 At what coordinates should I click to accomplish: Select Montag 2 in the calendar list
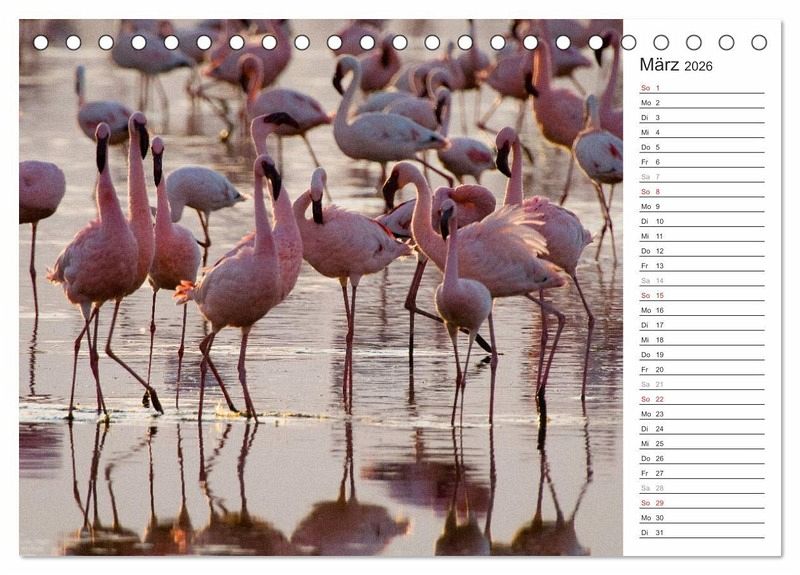701,103
